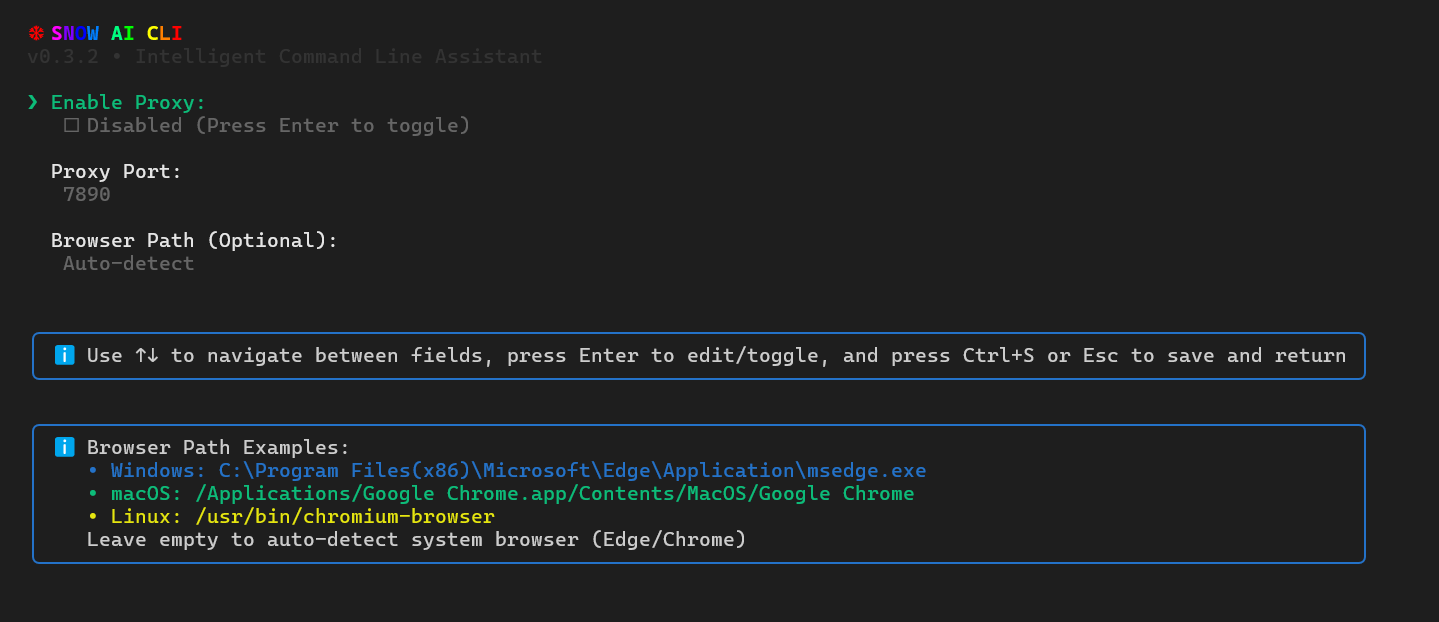Click the Windows msedge.exe example path
Viewport: 1439px width, 622px height.
(x=573, y=470)
